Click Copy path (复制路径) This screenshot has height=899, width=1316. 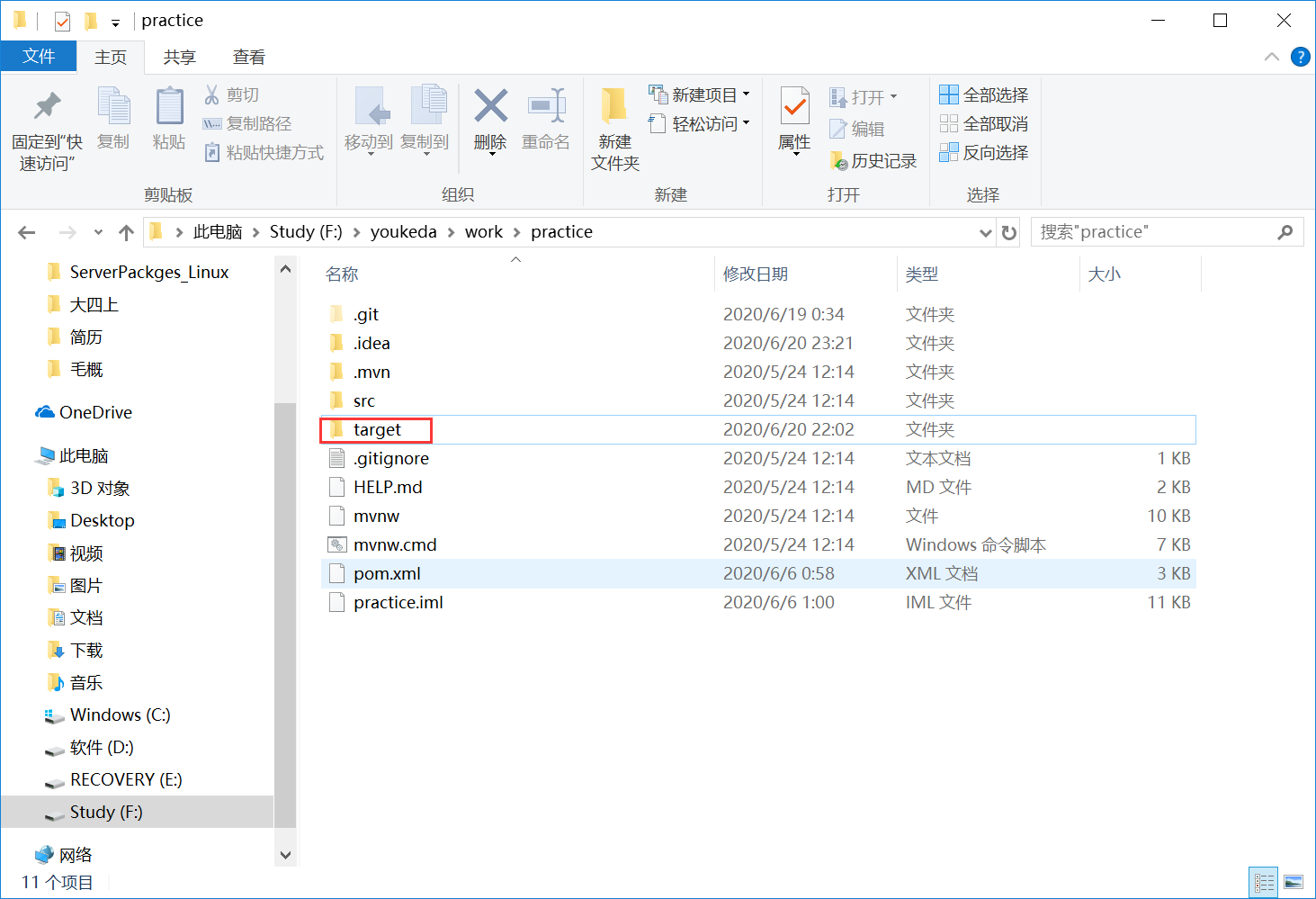[247, 123]
